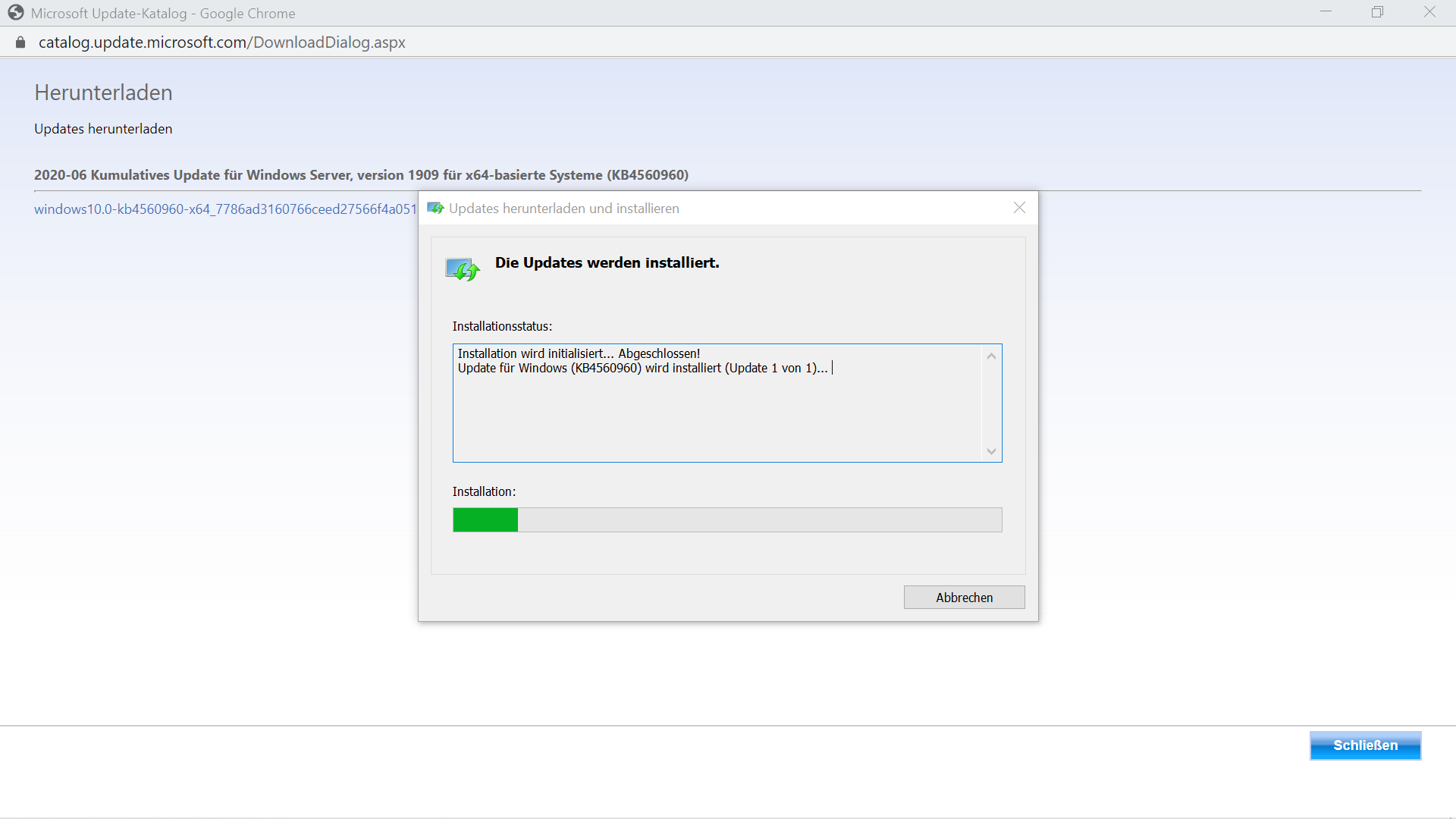Click the catalog.update.microsoft.com URL text
This screenshot has height=819, width=1456.
click(222, 42)
